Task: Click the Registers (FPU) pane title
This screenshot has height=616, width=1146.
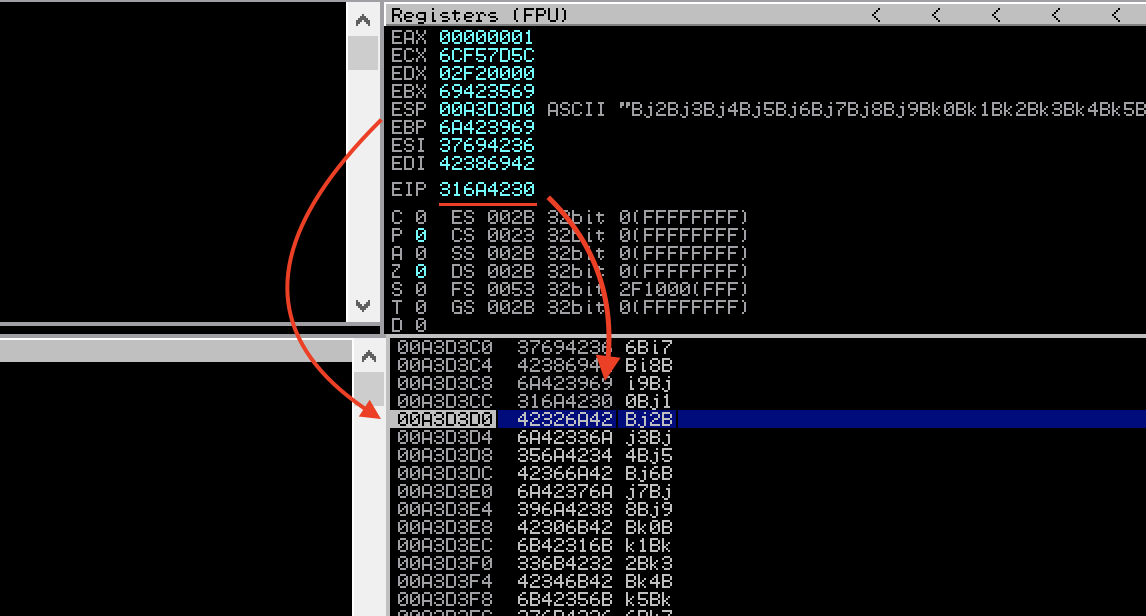Action: point(480,15)
